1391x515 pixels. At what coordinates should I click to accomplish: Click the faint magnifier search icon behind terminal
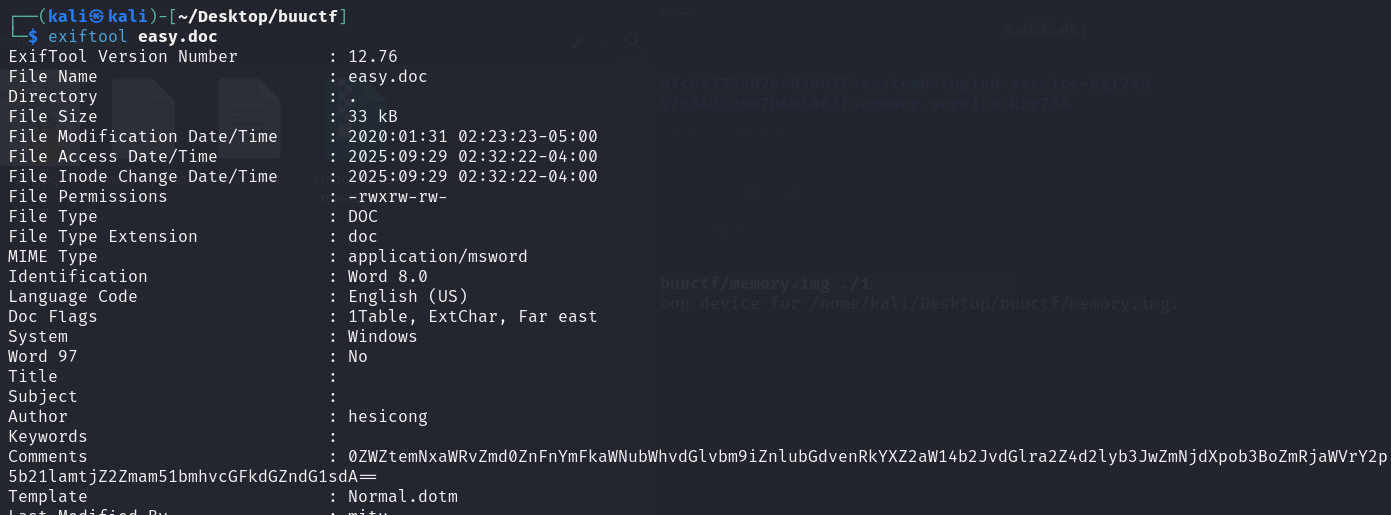point(632,41)
